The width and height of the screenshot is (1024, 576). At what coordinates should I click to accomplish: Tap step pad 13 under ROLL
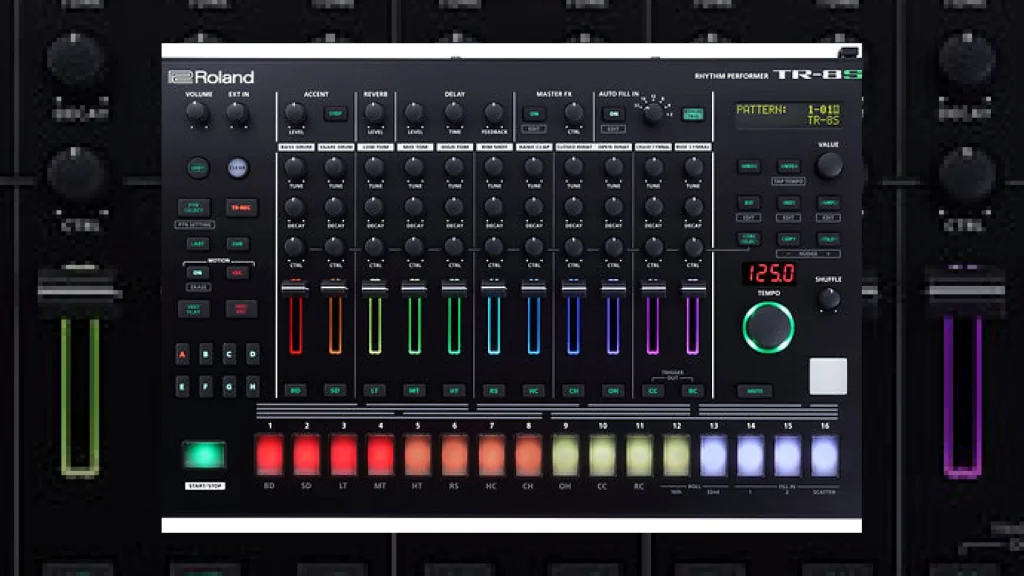pyautogui.click(x=714, y=455)
